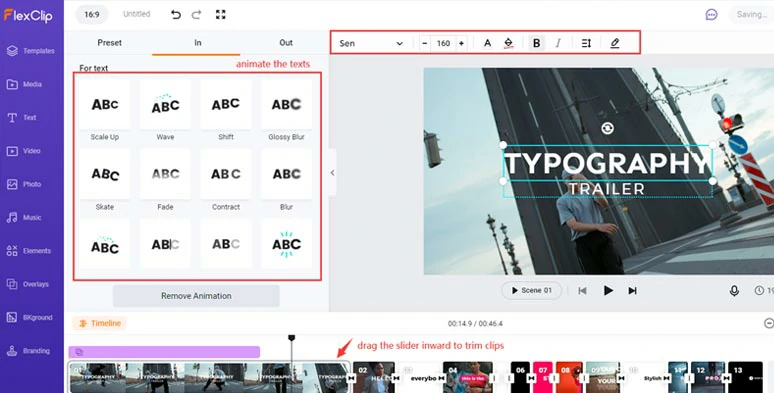Select the scene 12 clip in timeline
Viewport: 774px width, 393px height.
708,378
